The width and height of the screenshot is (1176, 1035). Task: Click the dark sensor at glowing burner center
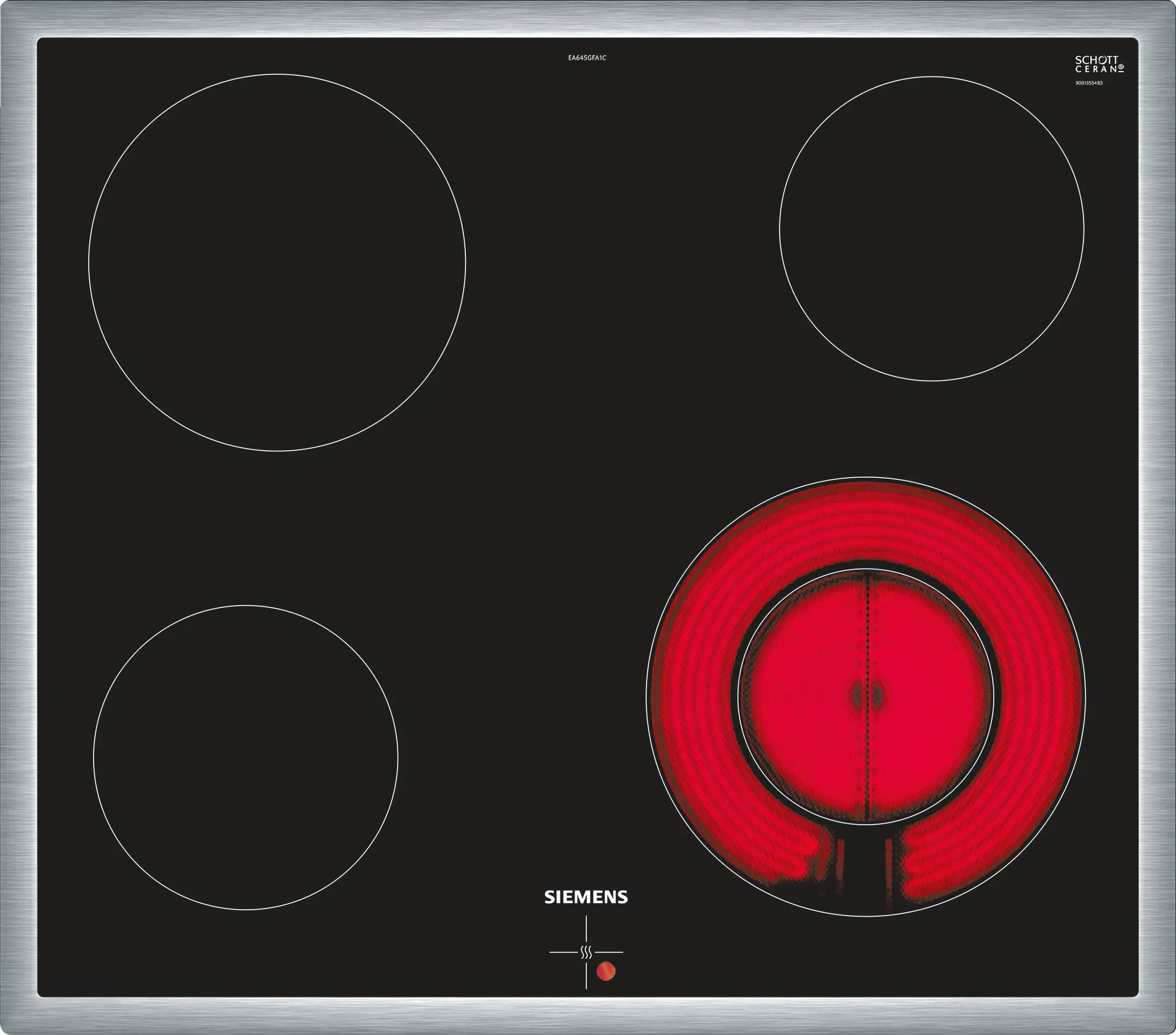tap(867, 696)
